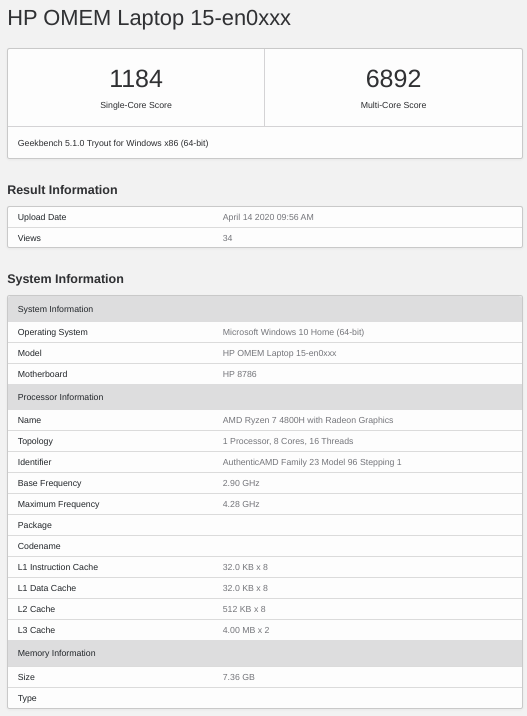Click the gray 'System Information' table header
527x716 pixels.
tap(265, 309)
